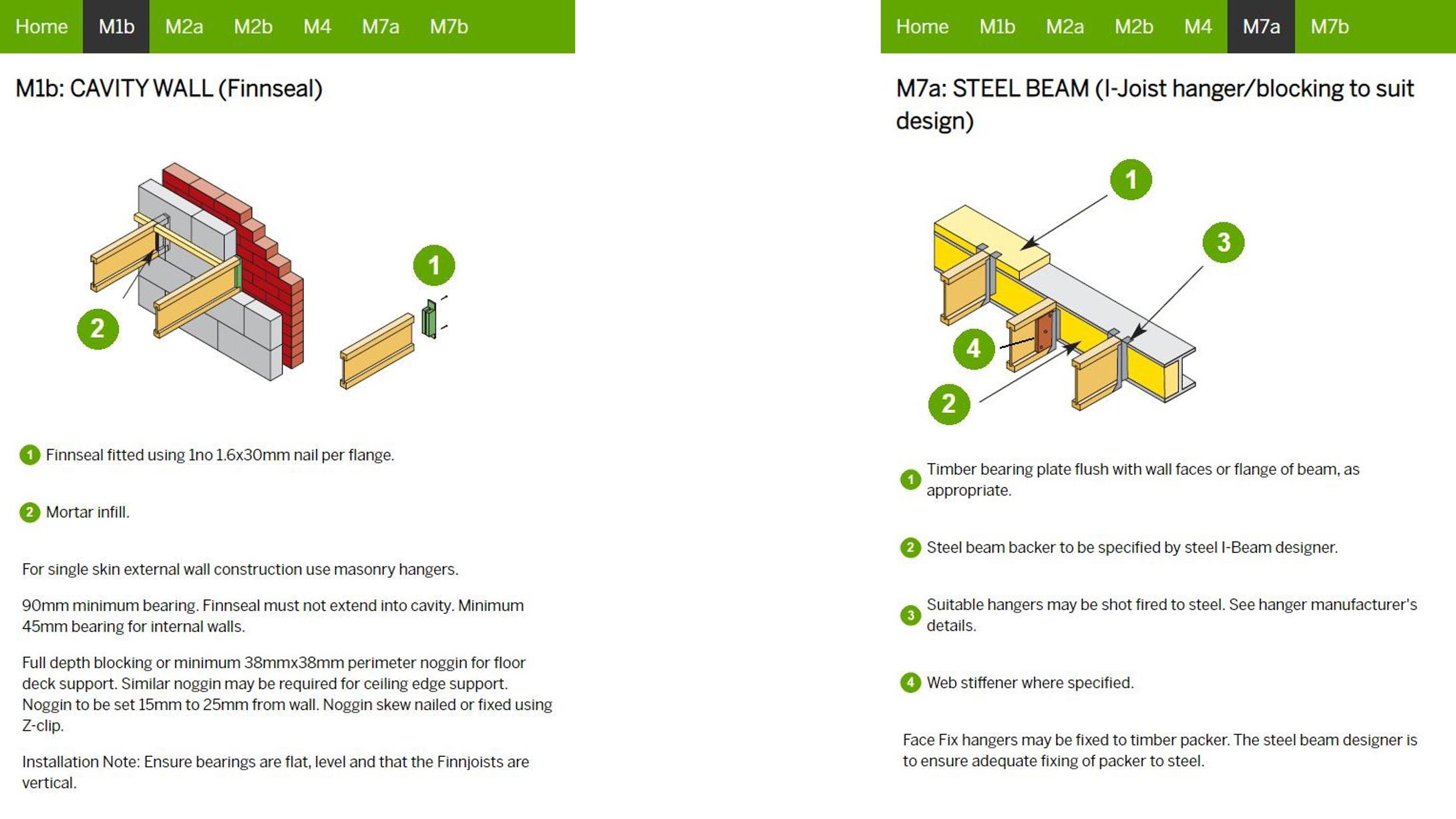Click bullet 3 beside the shot fired hangers note
The width and height of the screenshot is (1456, 819).
coord(910,615)
